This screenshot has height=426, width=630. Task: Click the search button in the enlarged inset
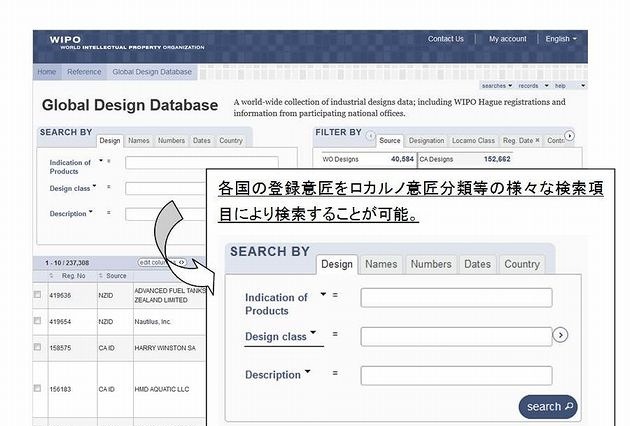pos(548,407)
